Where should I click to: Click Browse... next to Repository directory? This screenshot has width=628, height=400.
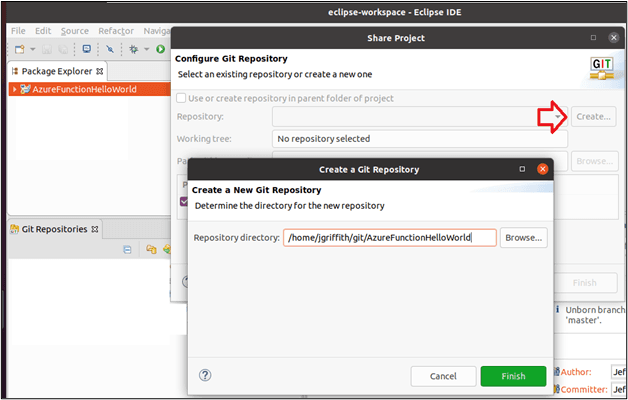click(x=523, y=238)
